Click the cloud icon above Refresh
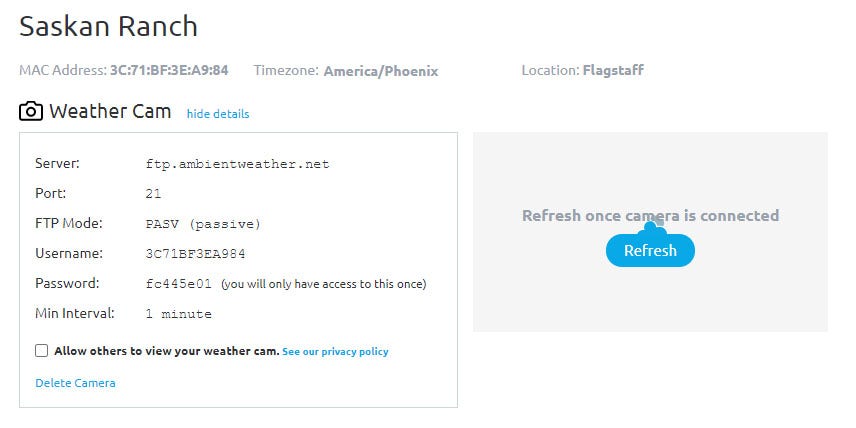The width and height of the screenshot is (856, 428). [653, 227]
